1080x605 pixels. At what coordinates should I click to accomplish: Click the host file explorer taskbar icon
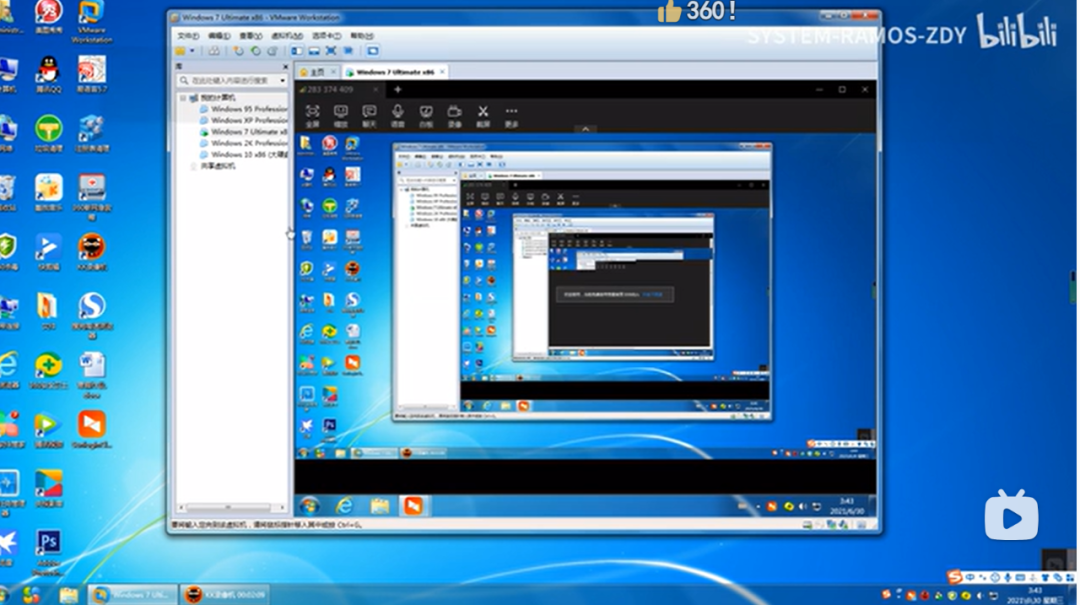pos(68,595)
